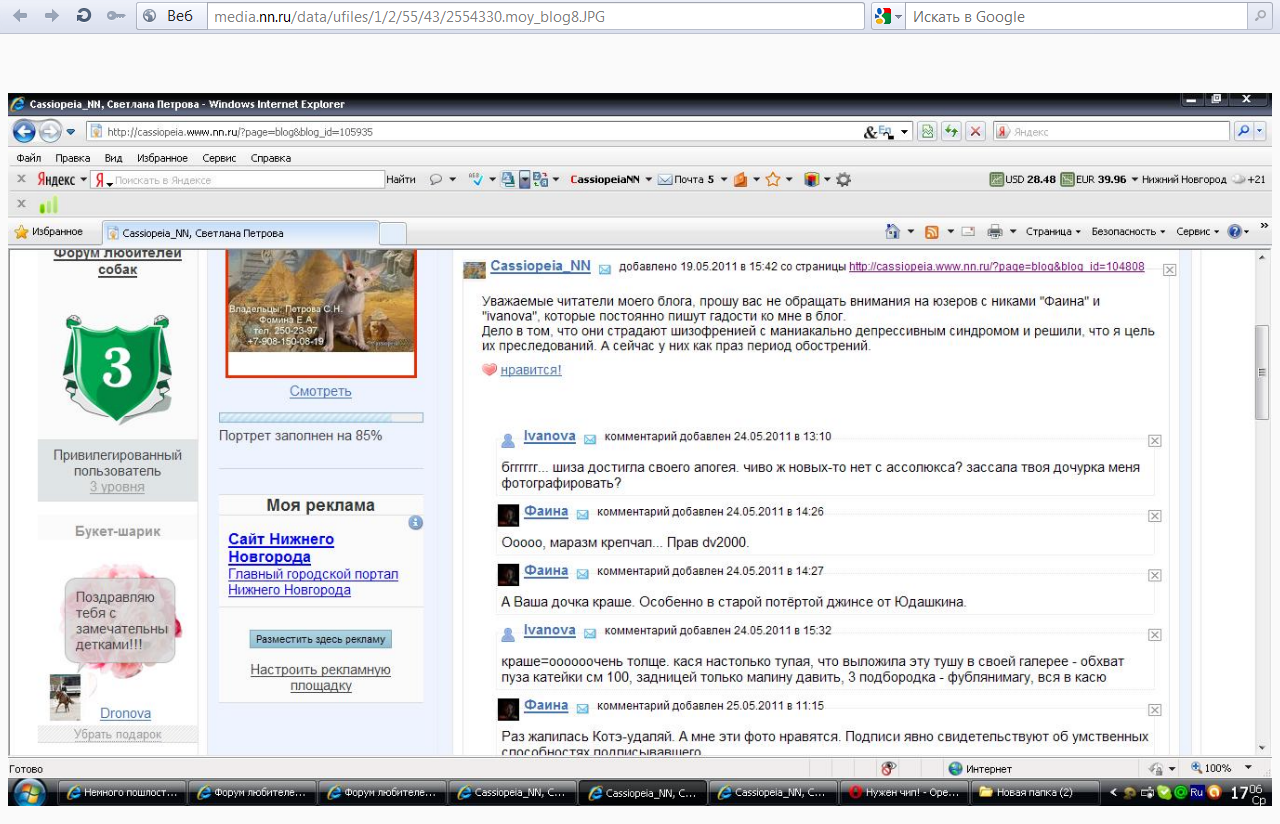The image size is (1280, 824).
Task: Open address bar history dropdown in IE
Action: [x=905, y=131]
